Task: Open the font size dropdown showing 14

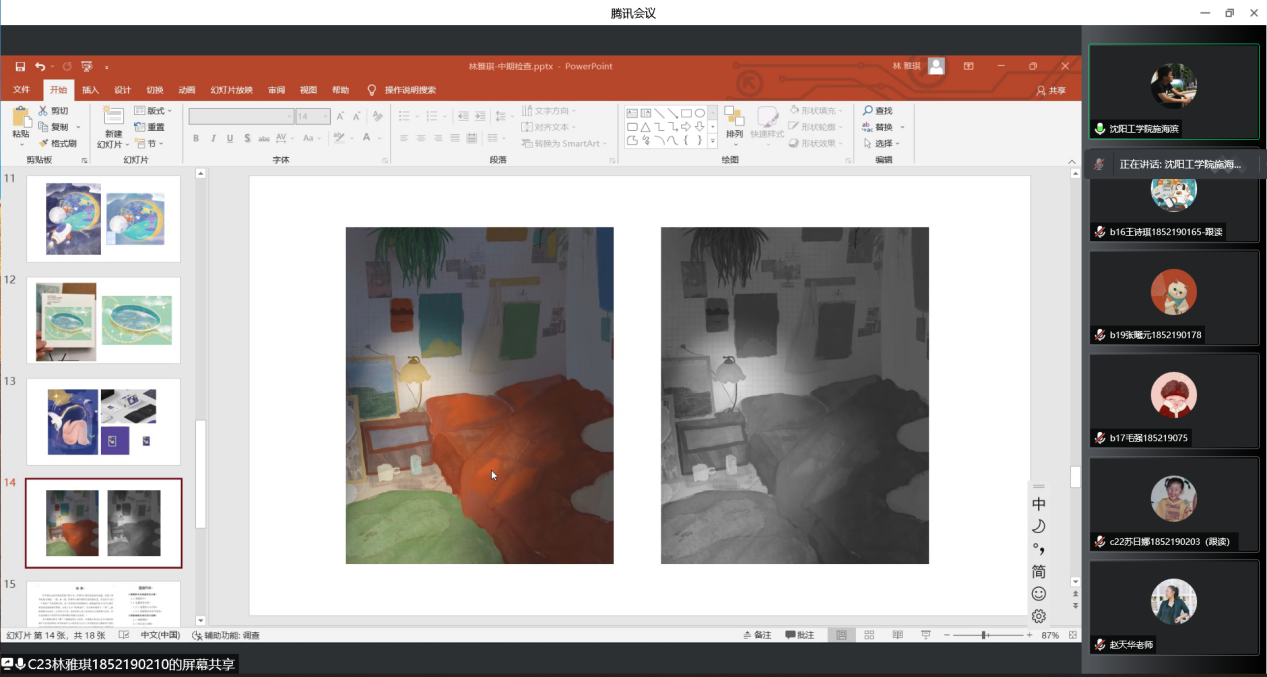Action: (x=326, y=116)
